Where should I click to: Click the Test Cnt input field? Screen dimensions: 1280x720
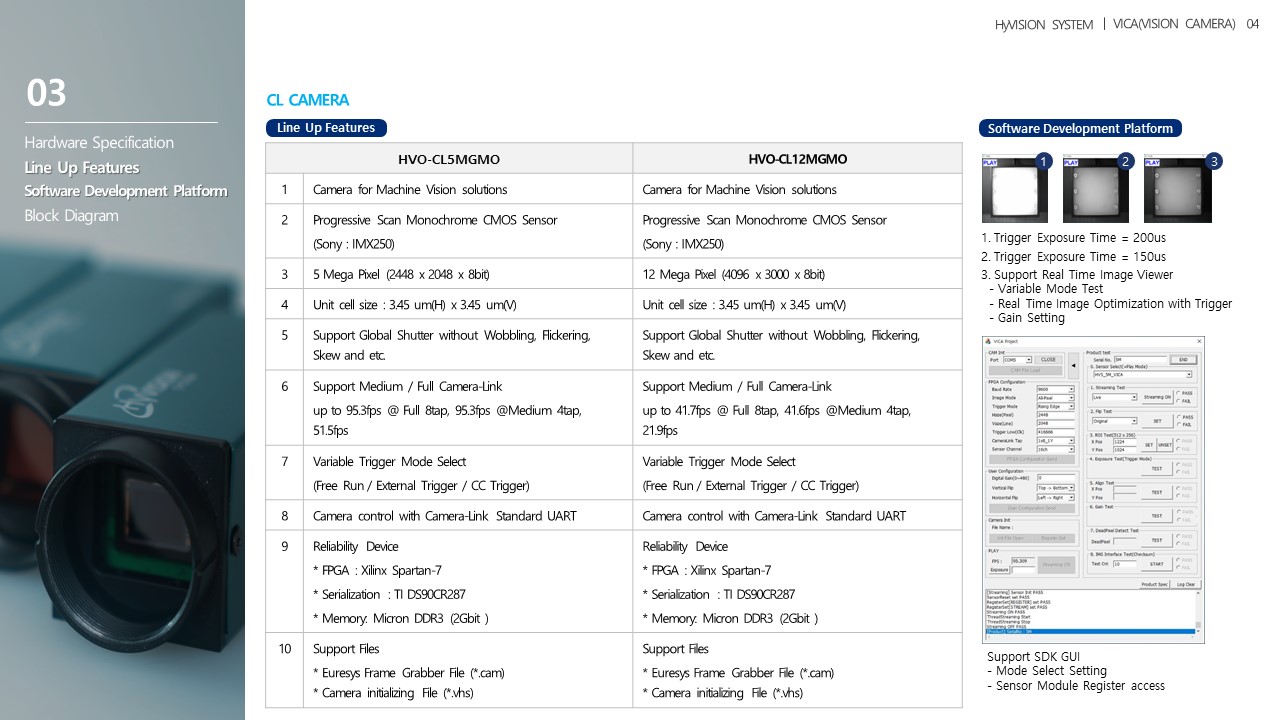[x=1124, y=564]
